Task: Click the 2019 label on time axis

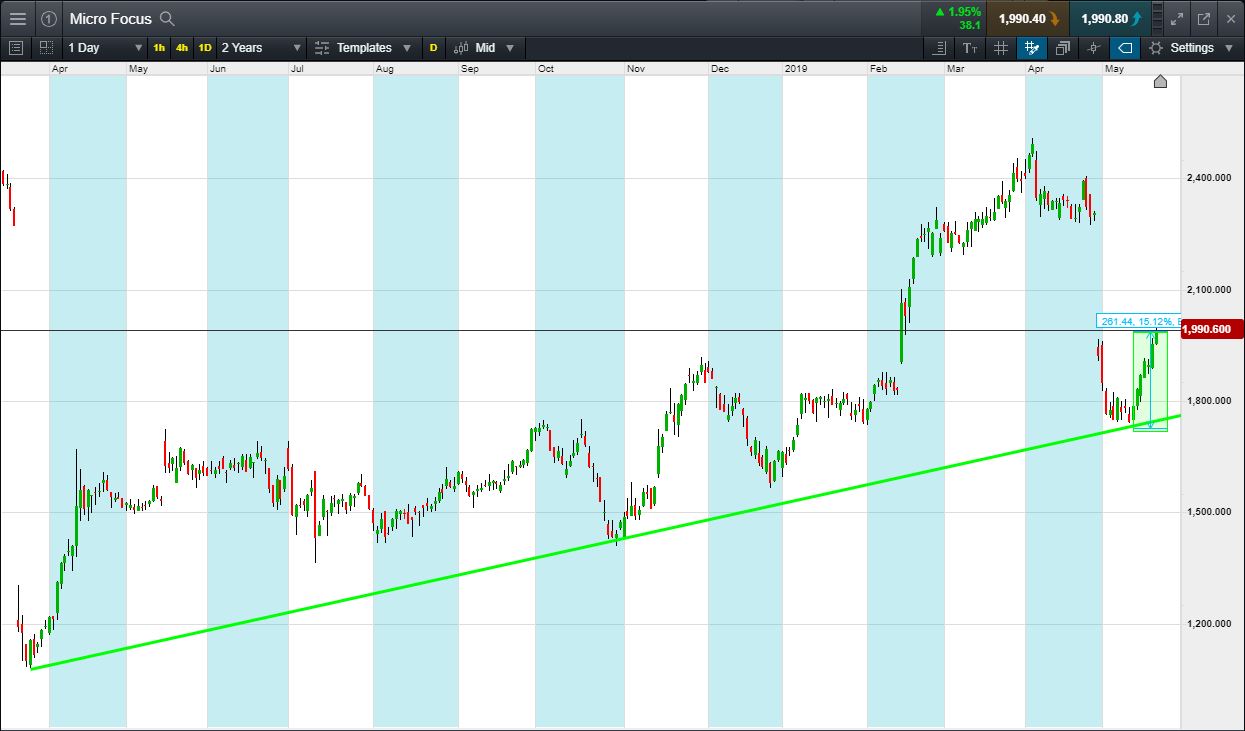Action: pos(797,68)
